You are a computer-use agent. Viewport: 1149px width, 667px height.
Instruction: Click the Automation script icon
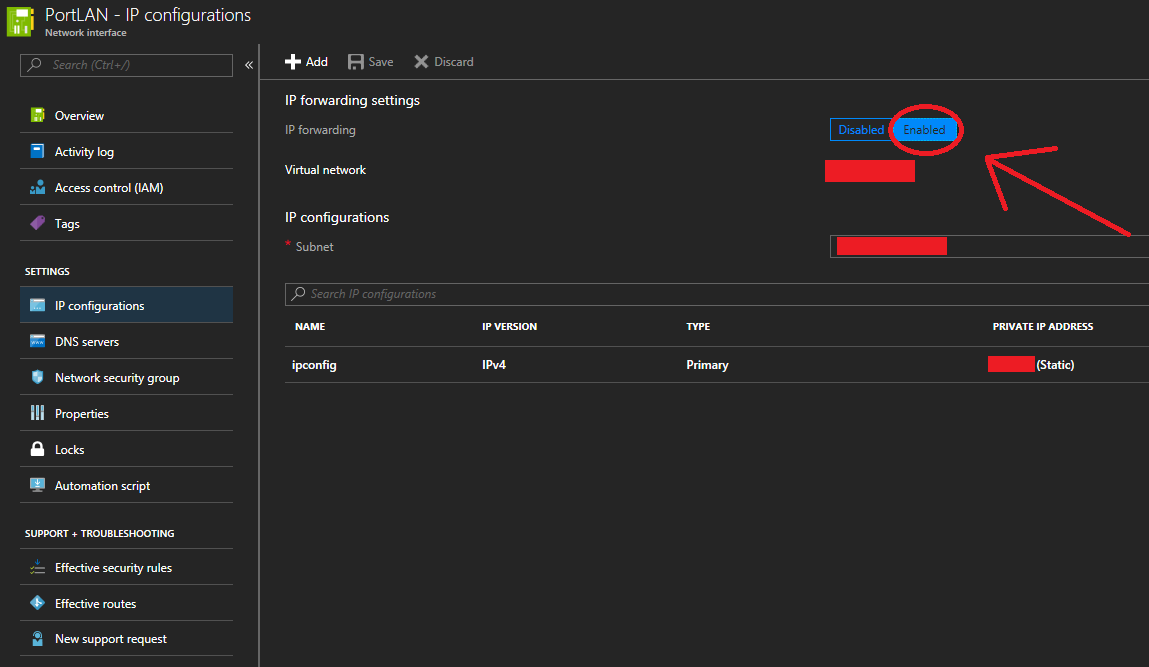37,484
